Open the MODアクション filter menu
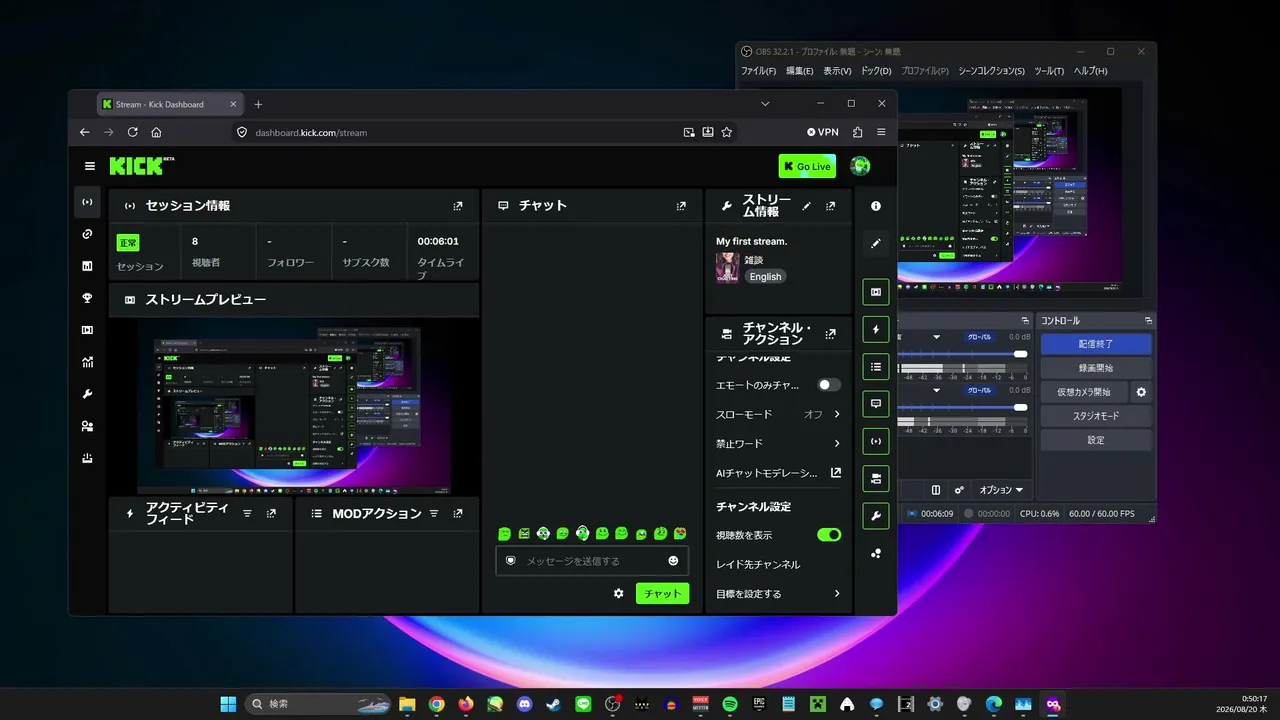 pos(434,513)
